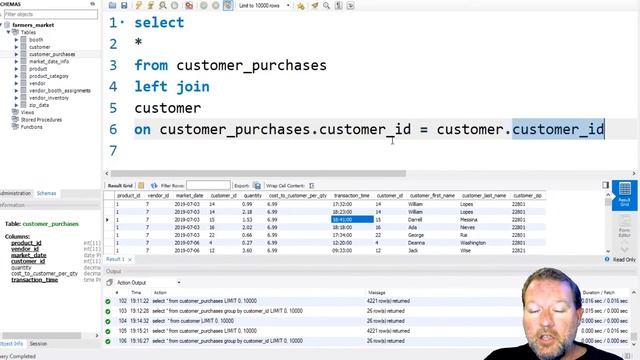Select the vendor table in tree

click(37, 83)
